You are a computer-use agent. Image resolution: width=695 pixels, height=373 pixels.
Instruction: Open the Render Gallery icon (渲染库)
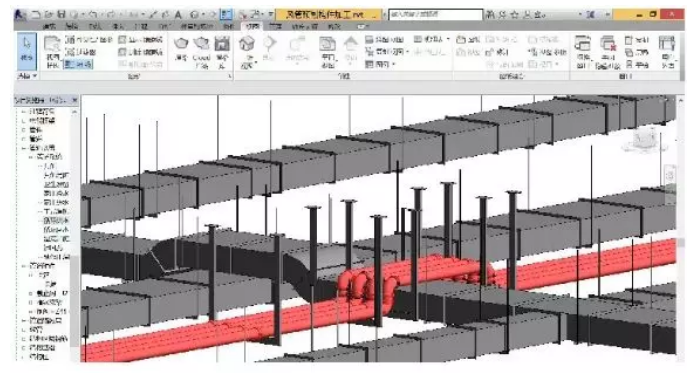(x=222, y=52)
